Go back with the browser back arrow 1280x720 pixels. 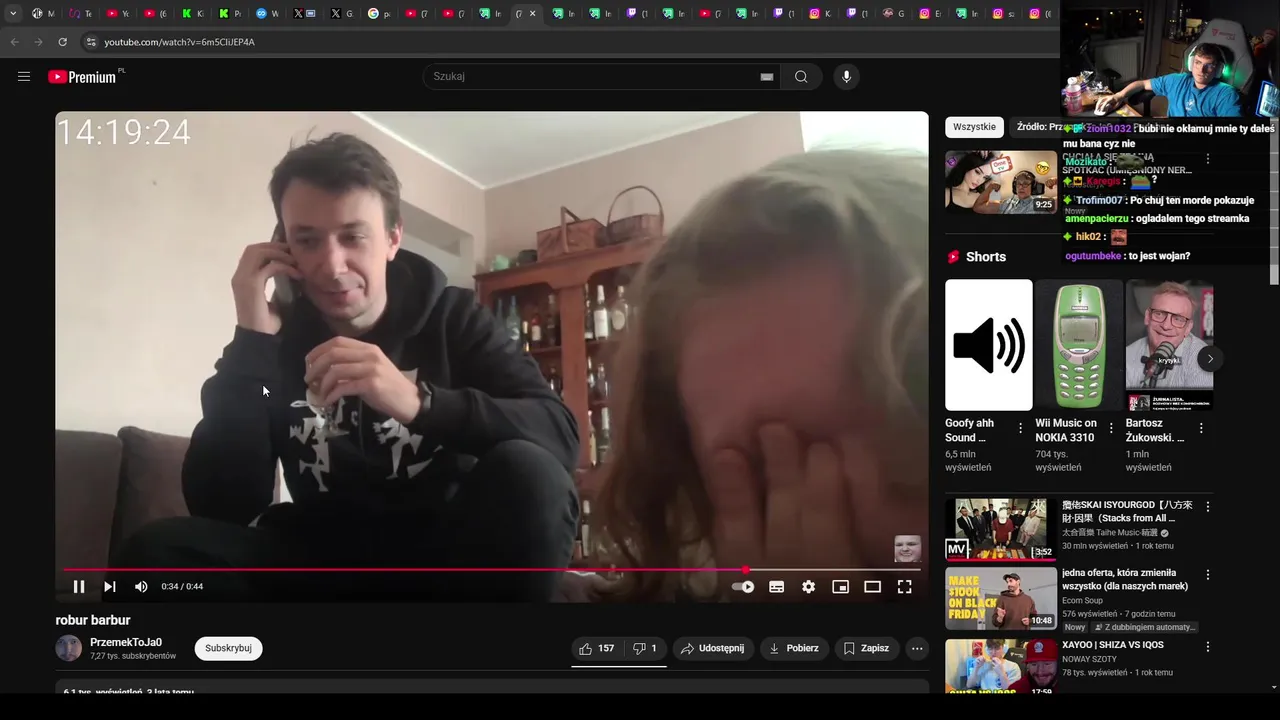tap(14, 42)
